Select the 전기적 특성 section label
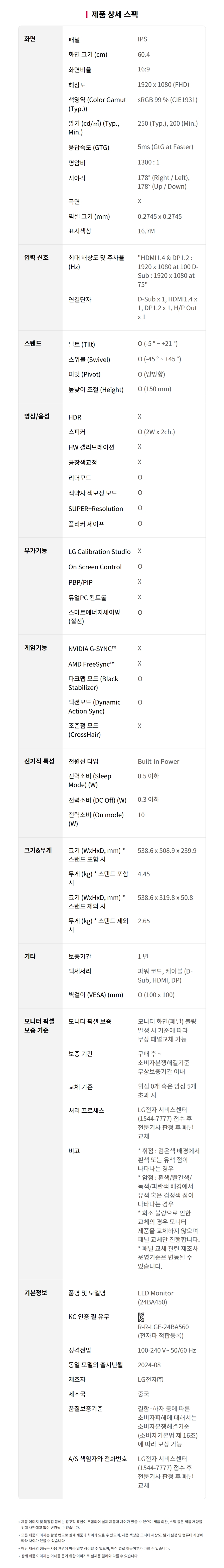Screen dimensions: 224x1568 40,761
